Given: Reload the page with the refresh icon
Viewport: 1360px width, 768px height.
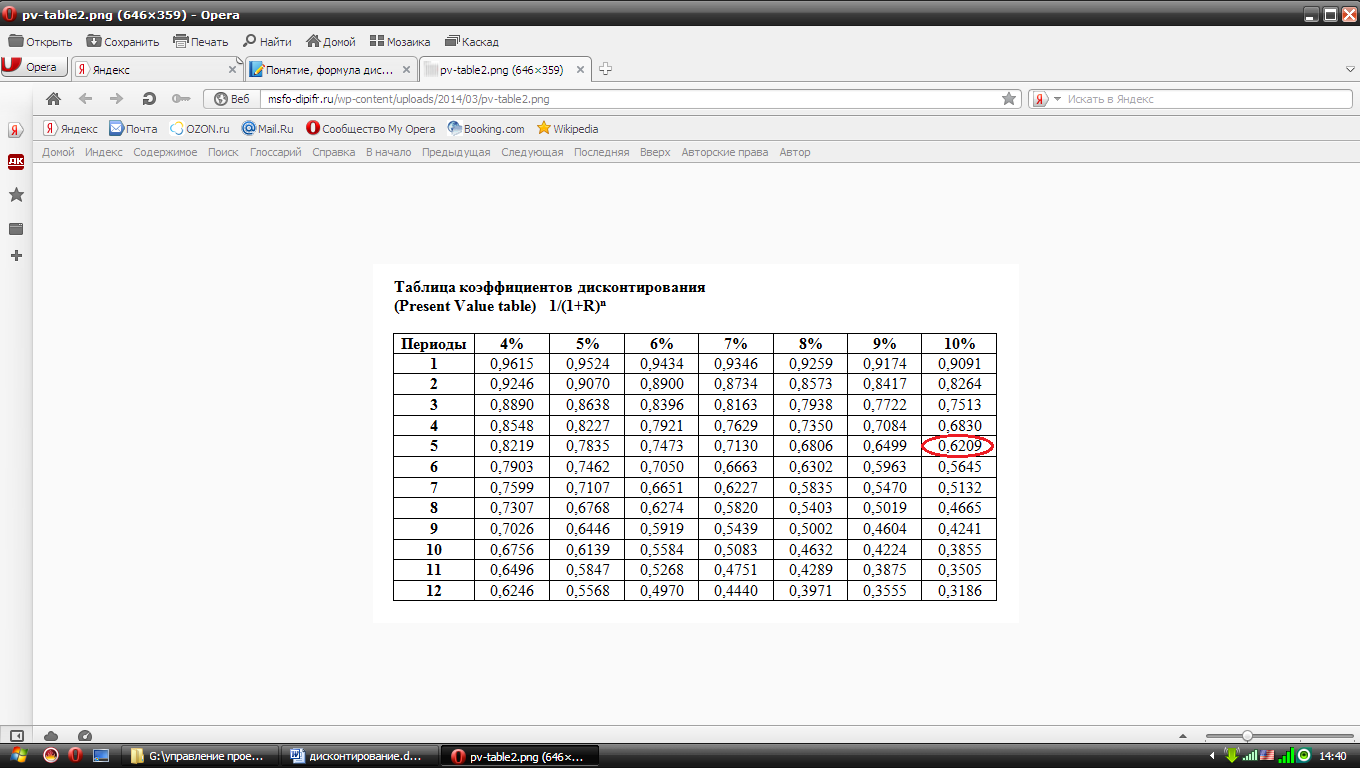Looking at the screenshot, I should coord(149,99).
